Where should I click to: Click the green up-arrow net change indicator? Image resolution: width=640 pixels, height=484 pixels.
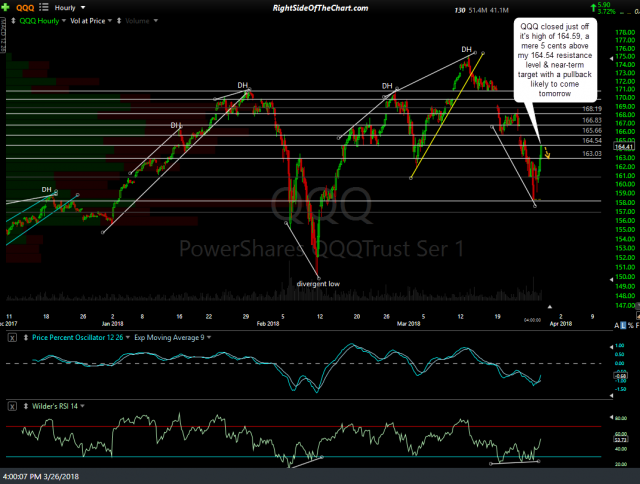click(592, 7)
